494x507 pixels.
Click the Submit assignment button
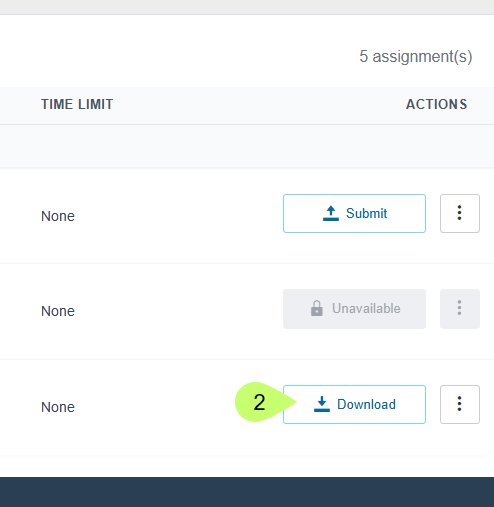coord(354,213)
